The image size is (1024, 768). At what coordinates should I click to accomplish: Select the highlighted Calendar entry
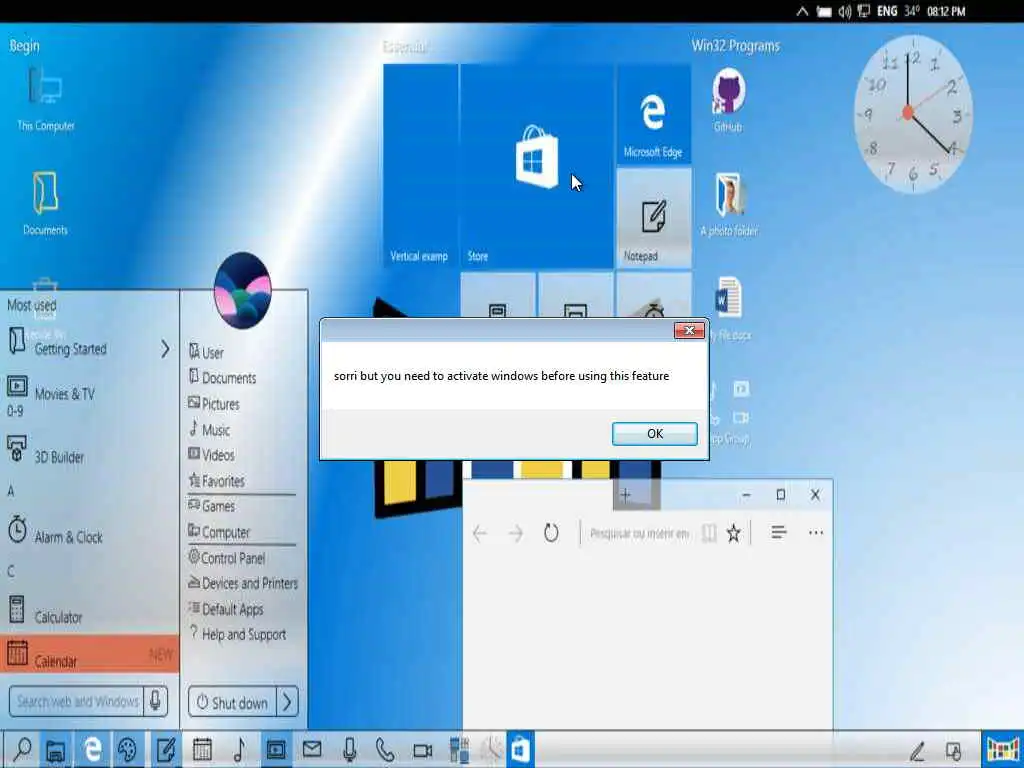coord(89,654)
